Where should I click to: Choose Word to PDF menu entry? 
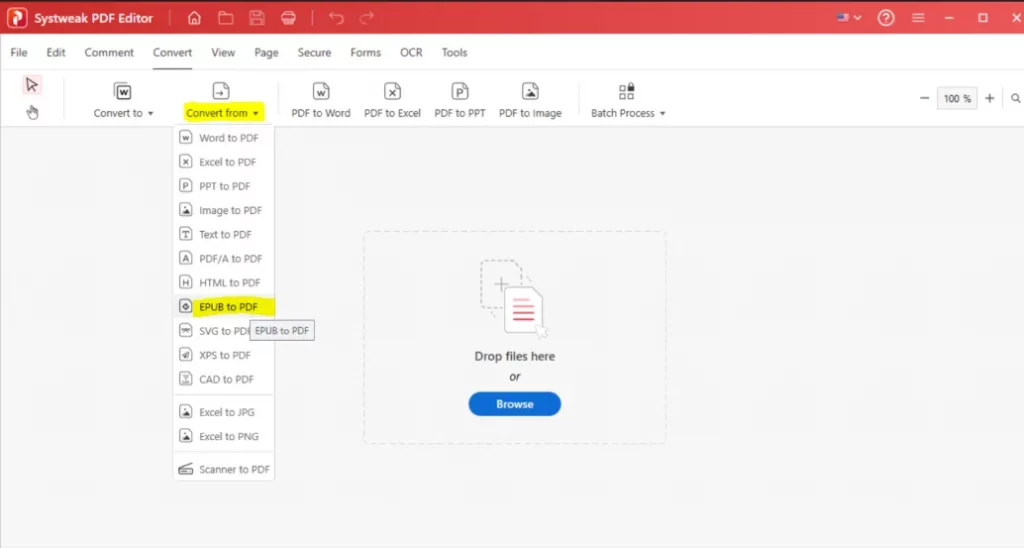(x=224, y=138)
